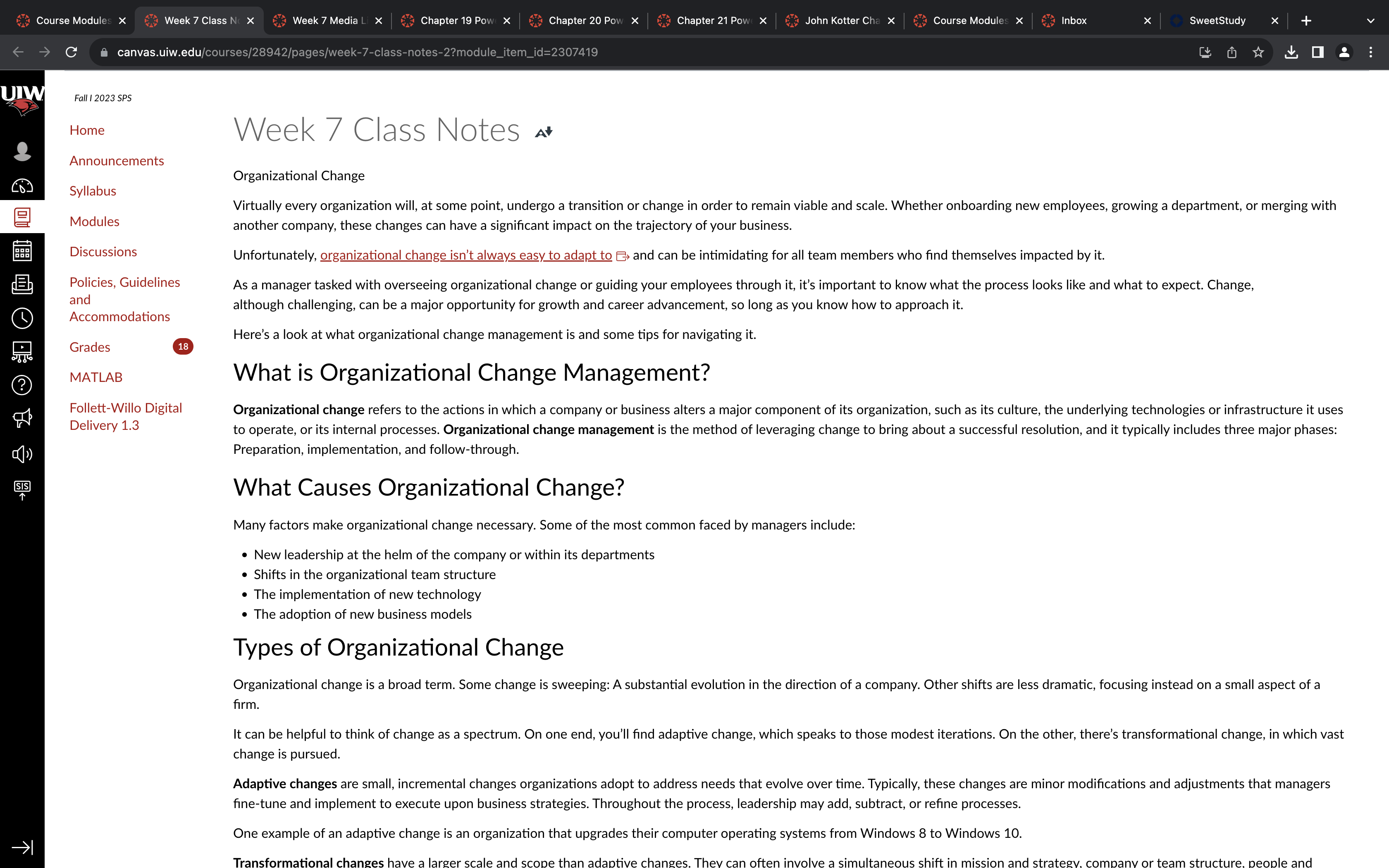Bookmark this page with the star icon

click(x=1258, y=52)
